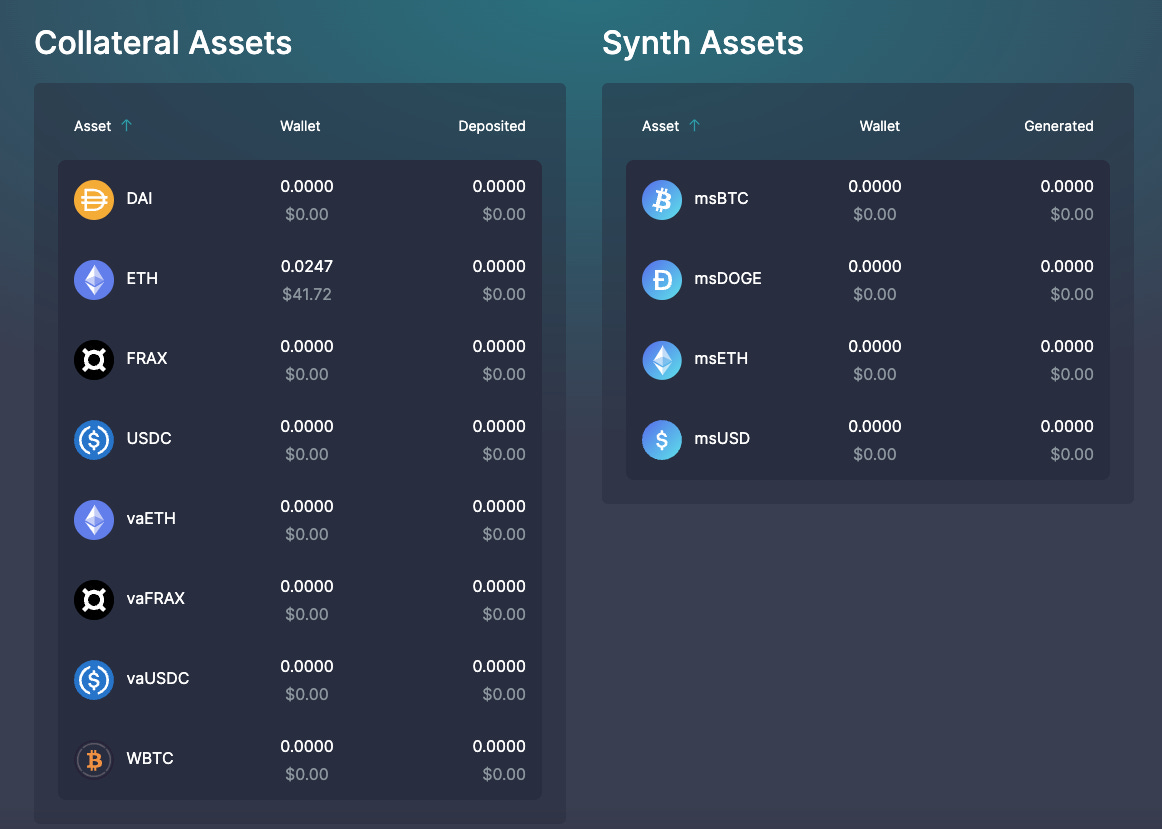Click WBTC wallet value $0.00
The height and width of the screenshot is (829, 1162).
(x=307, y=774)
